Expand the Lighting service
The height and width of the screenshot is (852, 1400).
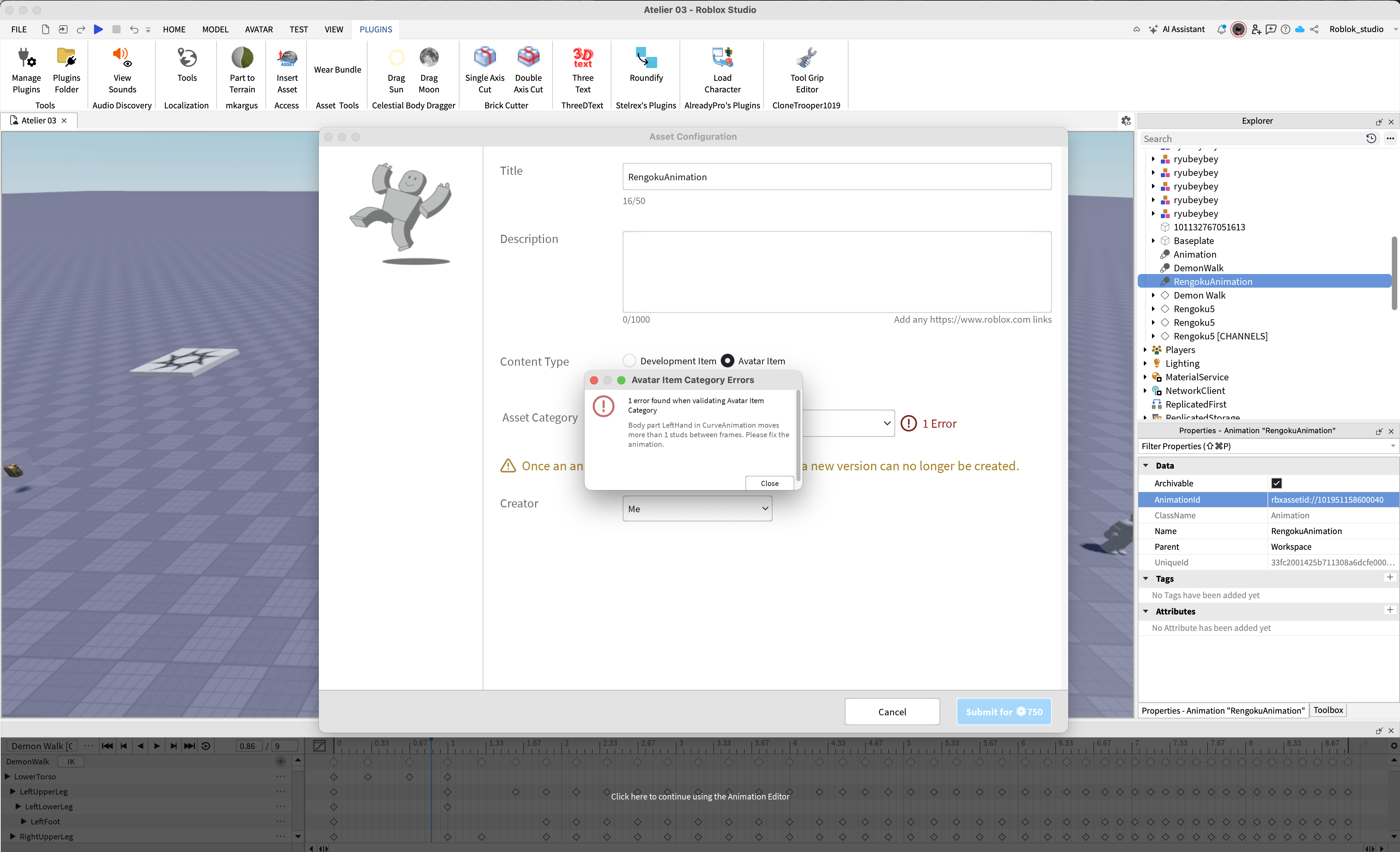pos(1145,363)
